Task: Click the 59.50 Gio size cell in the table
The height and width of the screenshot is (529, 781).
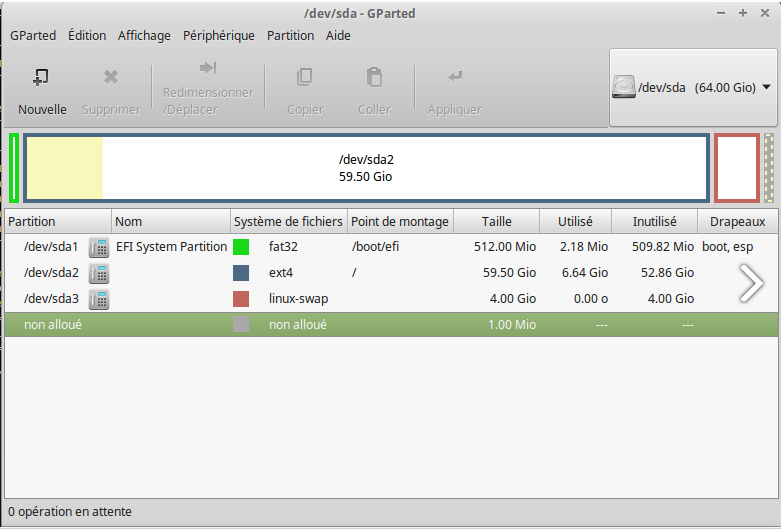Action: coord(510,273)
